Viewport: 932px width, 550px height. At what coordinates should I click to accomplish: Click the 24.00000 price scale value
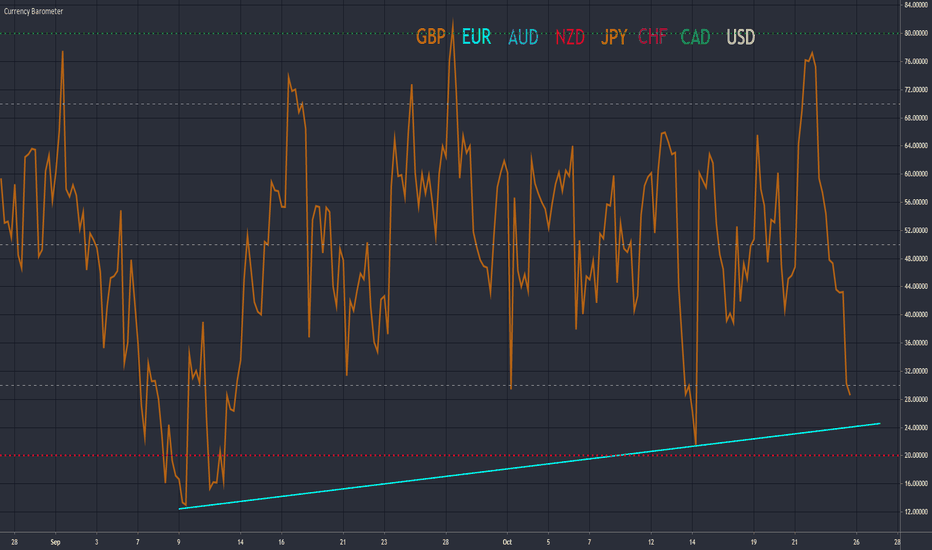[x=916, y=428]
